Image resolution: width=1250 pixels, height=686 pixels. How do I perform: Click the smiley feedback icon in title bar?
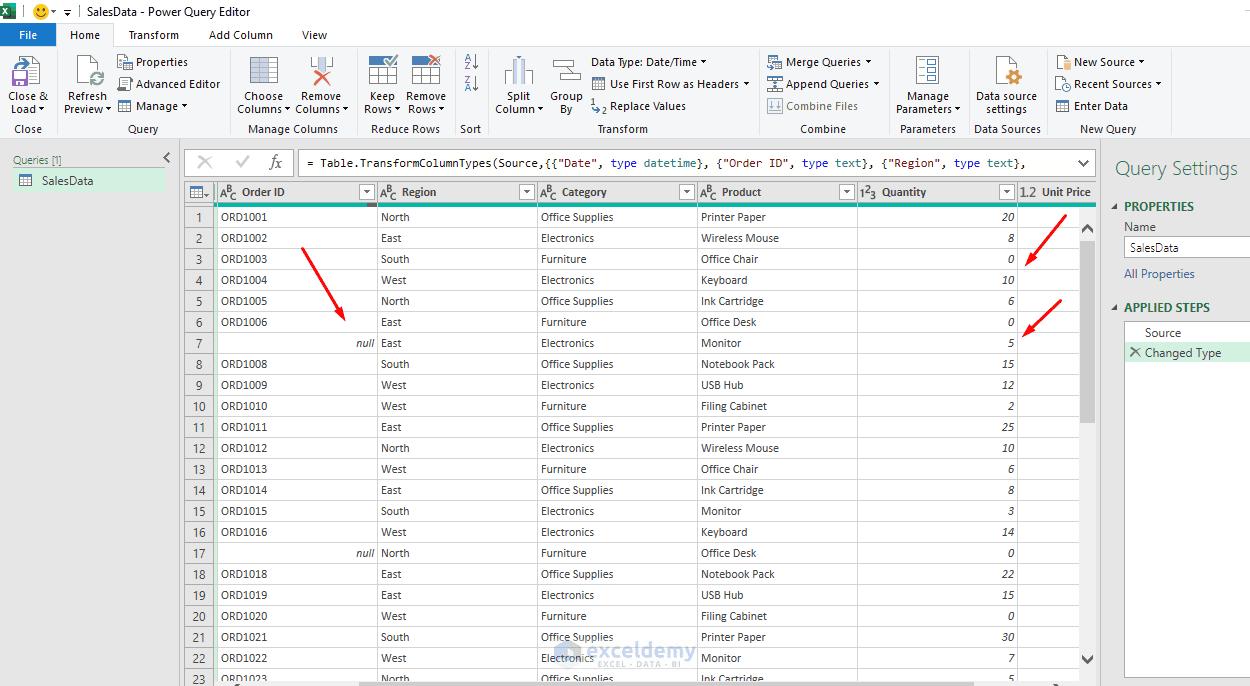41,11
